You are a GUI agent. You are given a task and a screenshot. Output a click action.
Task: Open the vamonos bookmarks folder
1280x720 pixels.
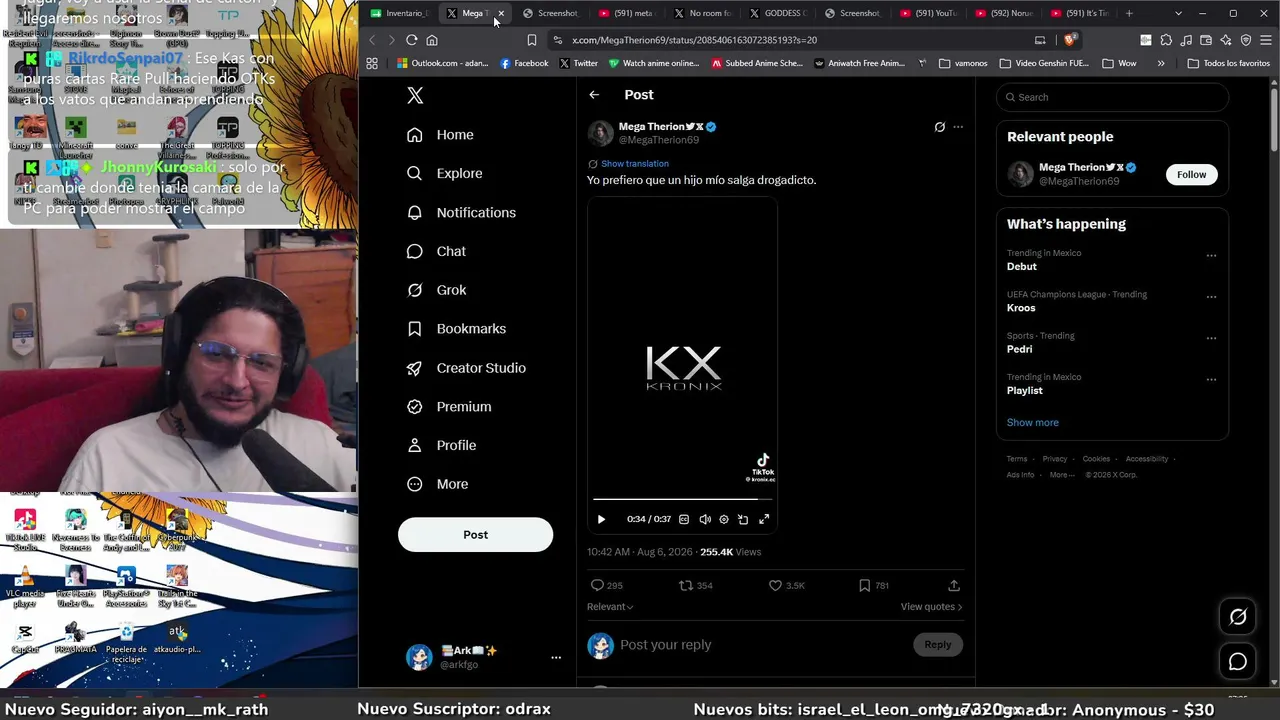point(963,63)
